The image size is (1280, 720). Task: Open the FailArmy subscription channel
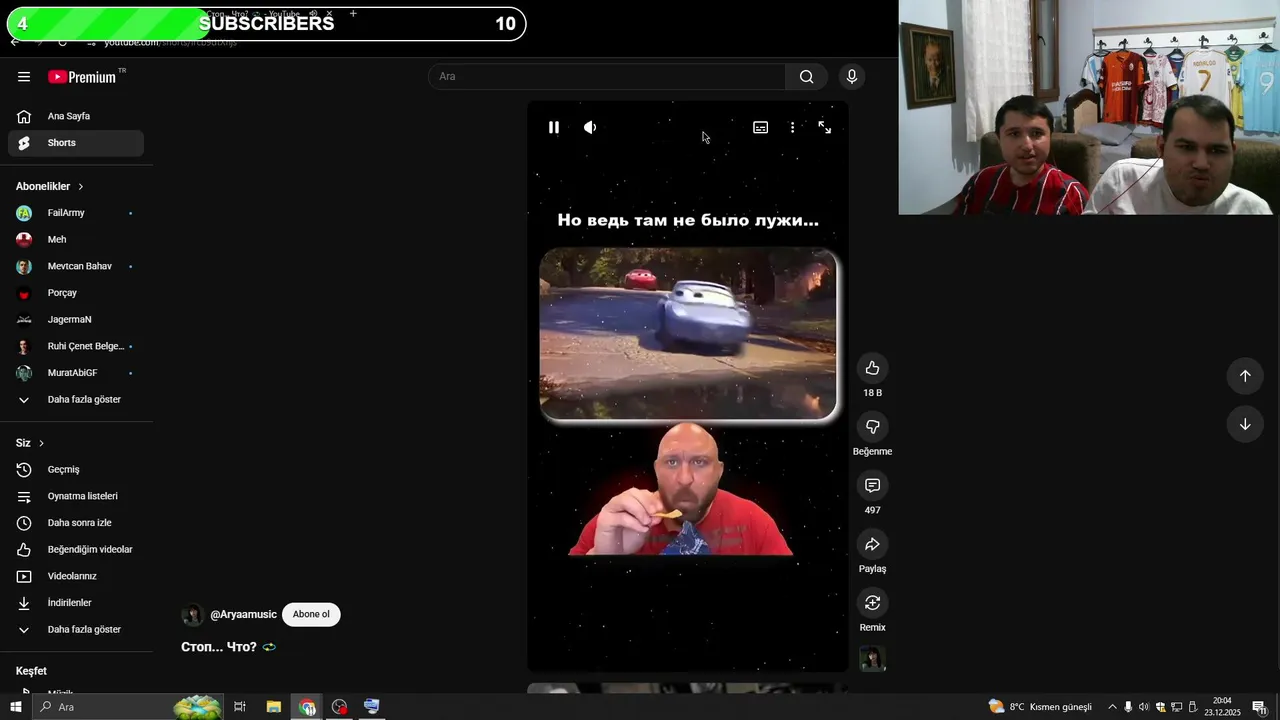(x=76, y=213)
